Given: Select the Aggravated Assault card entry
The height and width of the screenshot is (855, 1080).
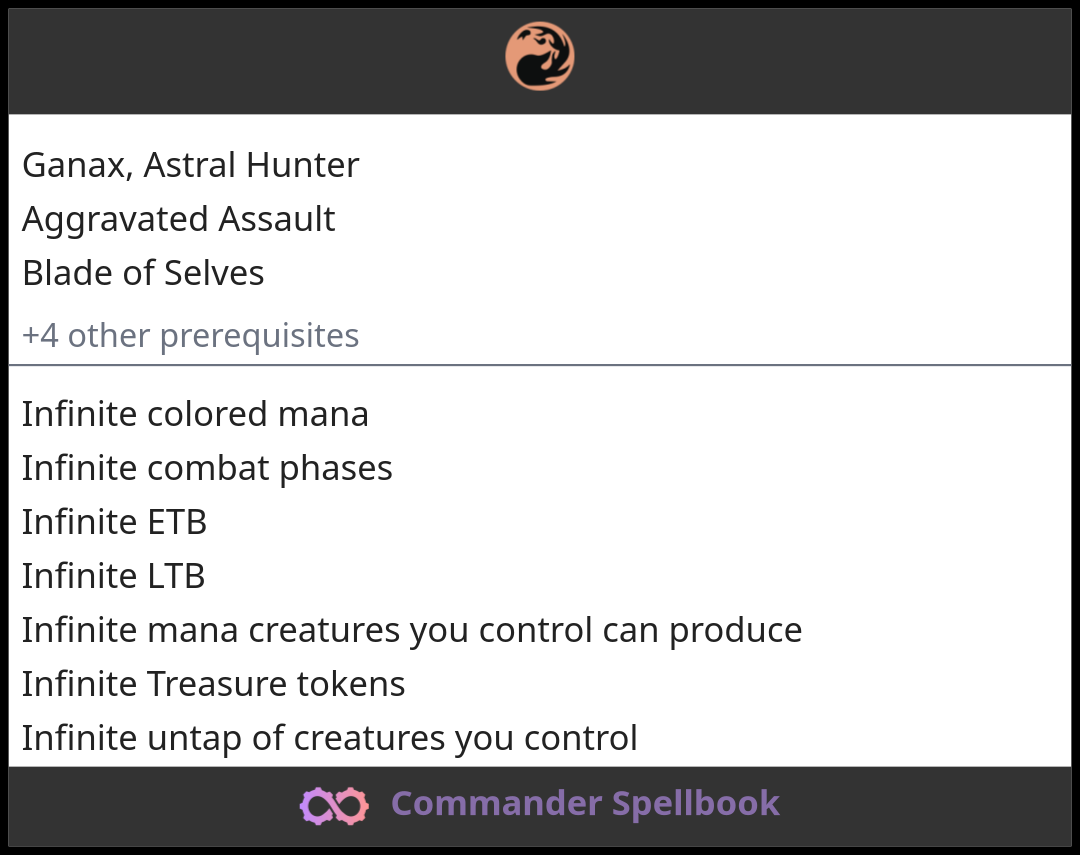Looking at the screenshot, I should [178, 219].
